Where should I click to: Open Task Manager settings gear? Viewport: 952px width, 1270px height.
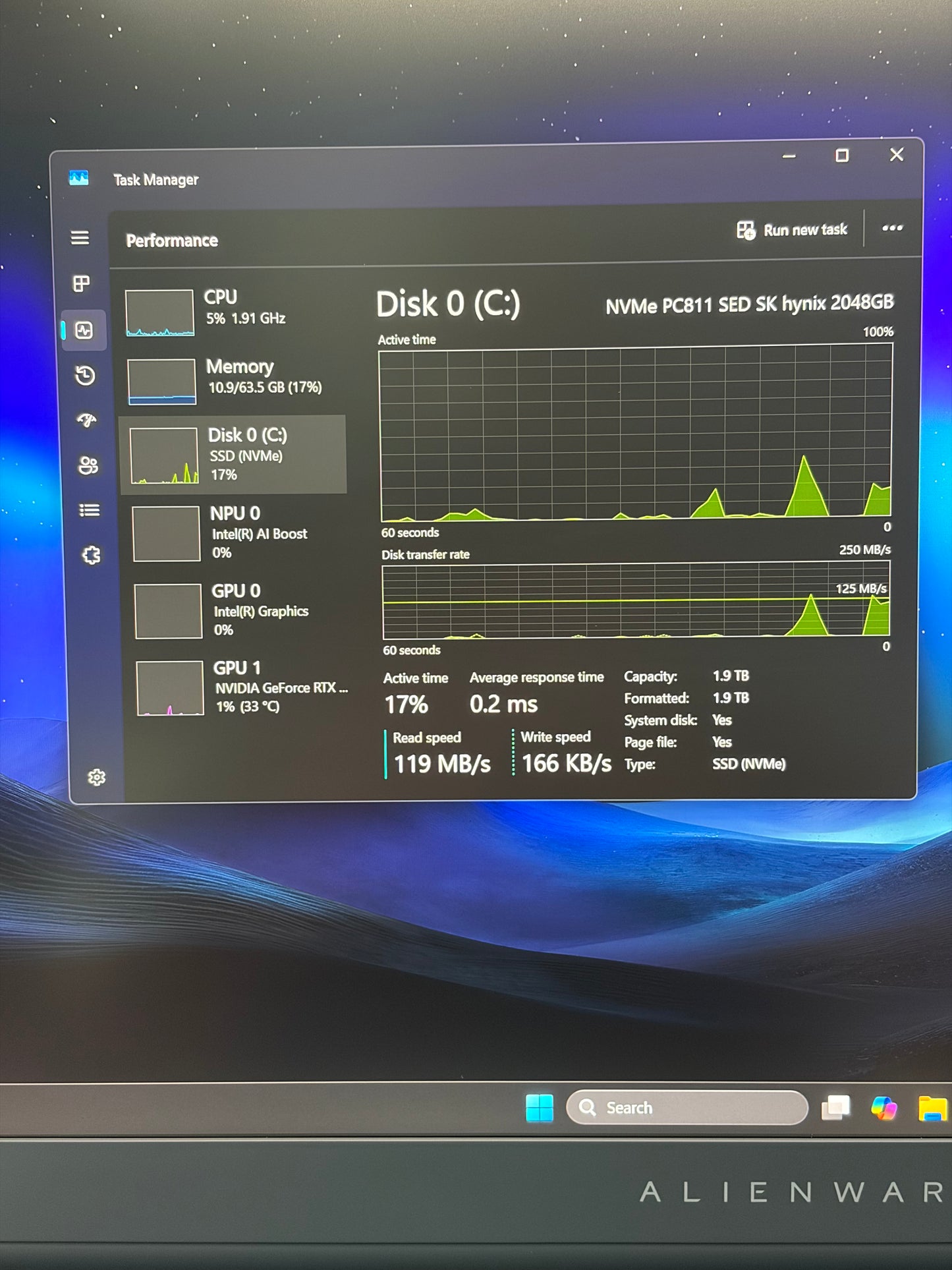(x=97, y=777)
